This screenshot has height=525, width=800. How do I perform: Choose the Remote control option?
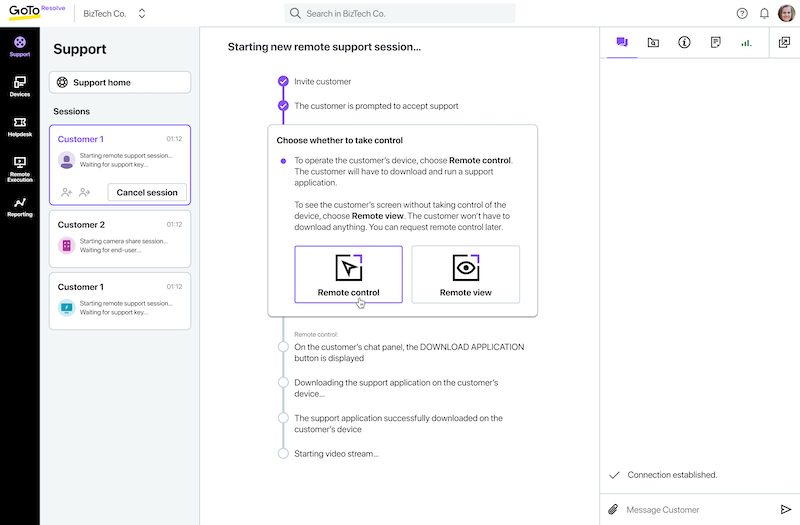pos(348,273)
